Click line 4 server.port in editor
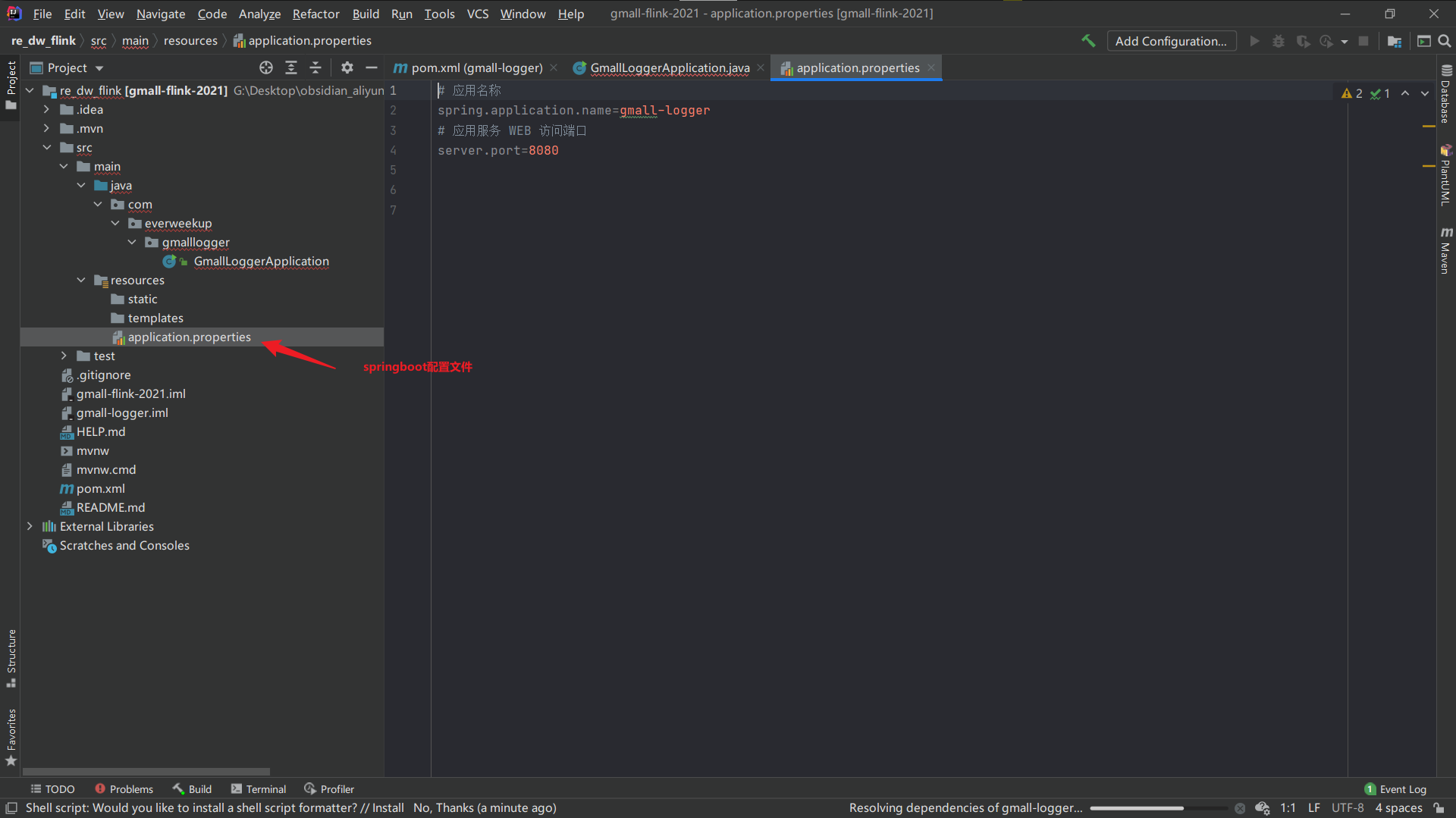The height and width of the screenshot is (818, 1456). click(x=497, y=150)
